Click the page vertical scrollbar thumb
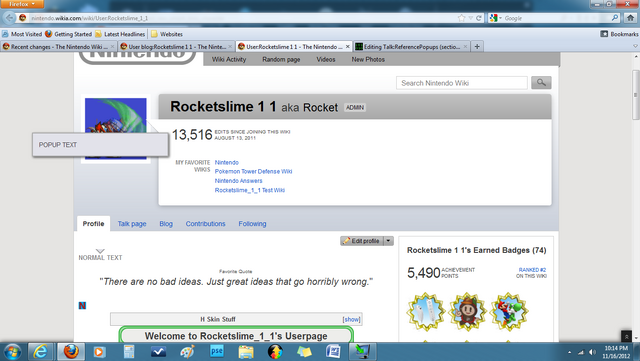The width and height of the screenshot is (640, 361). coord(635,95)
